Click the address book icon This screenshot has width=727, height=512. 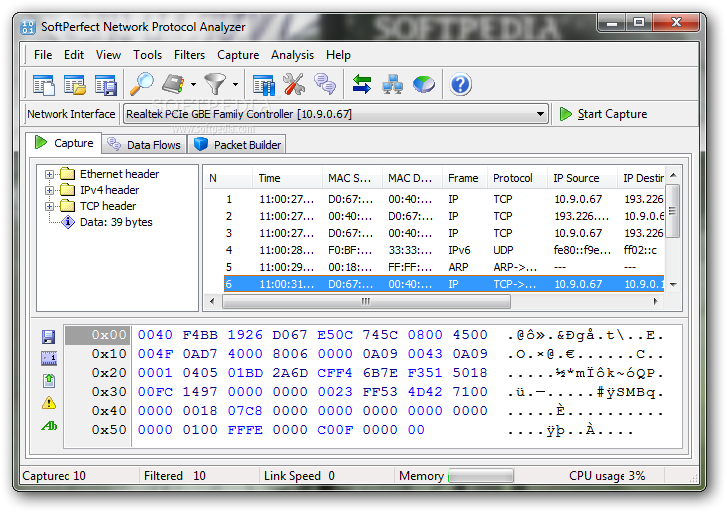[173, 84]
